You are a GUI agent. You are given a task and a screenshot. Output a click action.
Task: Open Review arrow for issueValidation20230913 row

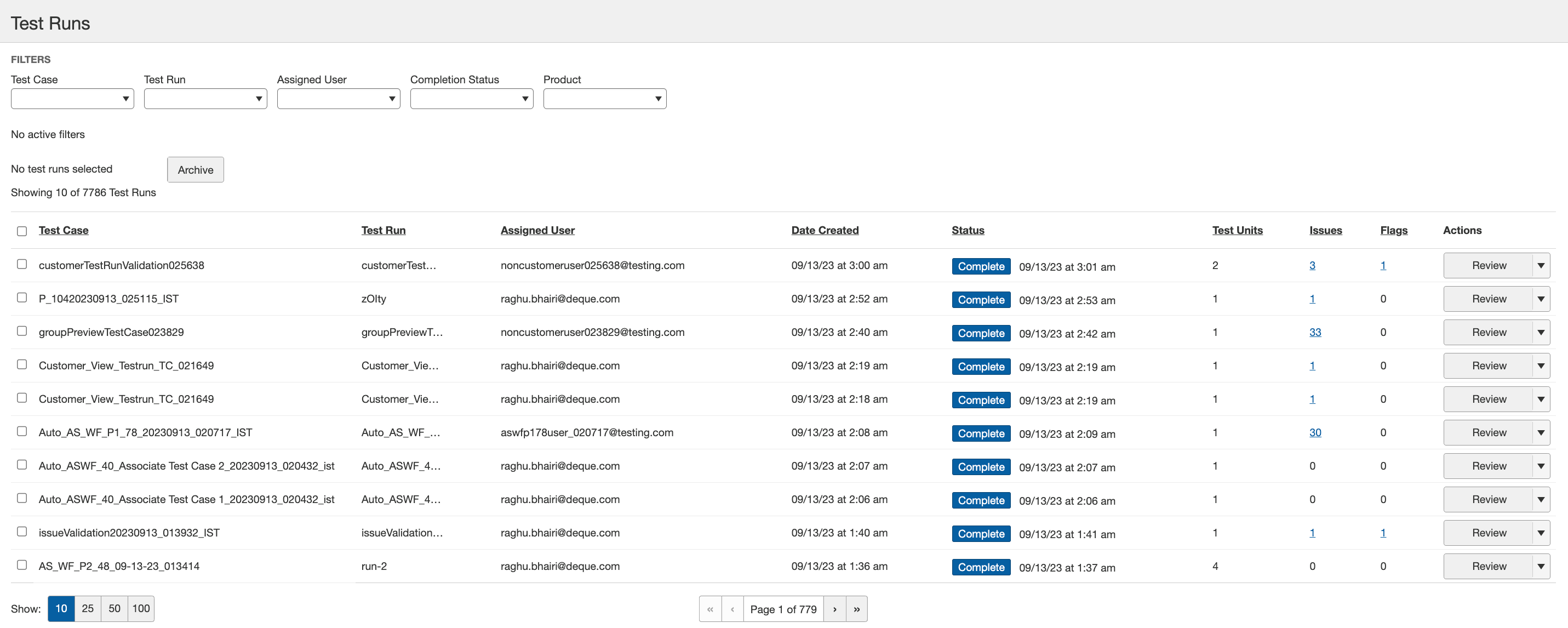pos(1541,533)
